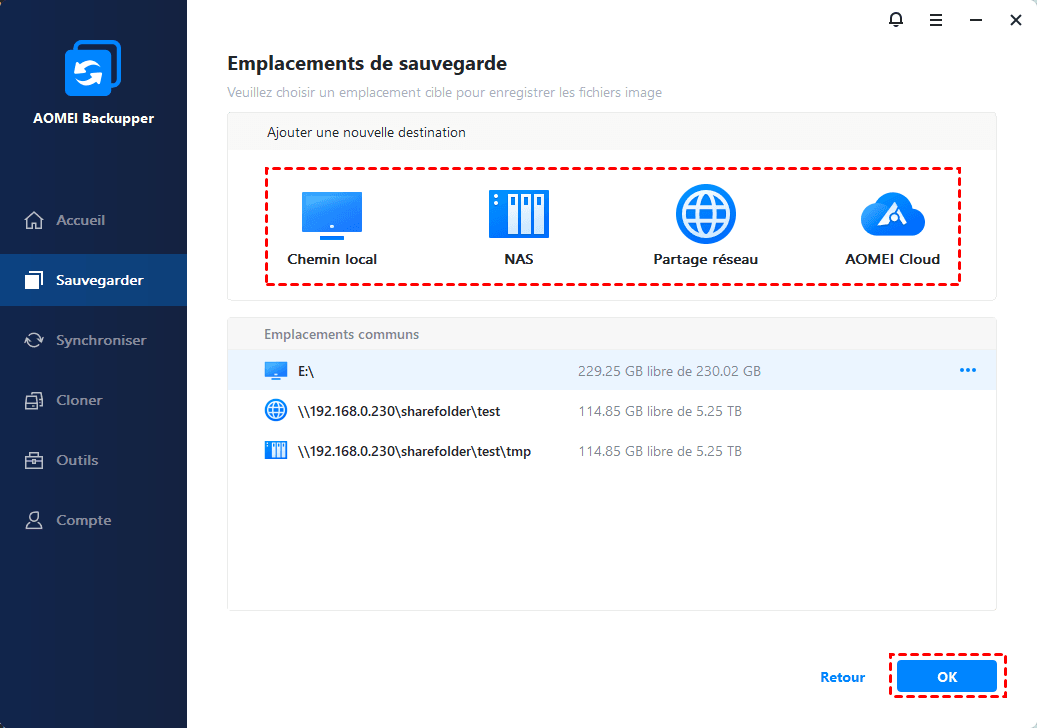Select the Chemin local monitor icon
1037x728 pixels.
332,216
